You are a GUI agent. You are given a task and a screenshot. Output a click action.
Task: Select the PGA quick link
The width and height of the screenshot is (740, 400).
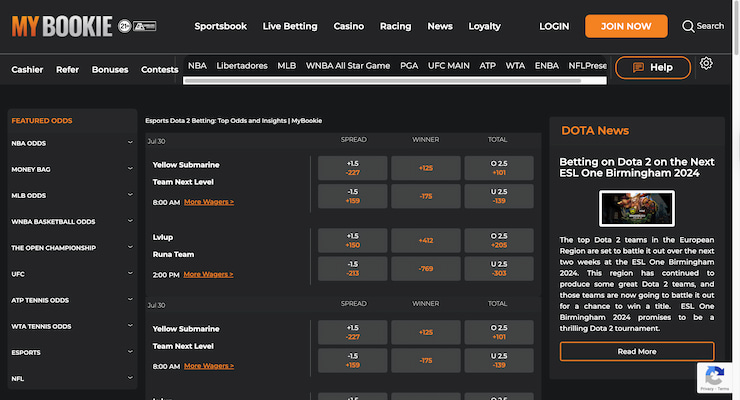pos(409,66)
